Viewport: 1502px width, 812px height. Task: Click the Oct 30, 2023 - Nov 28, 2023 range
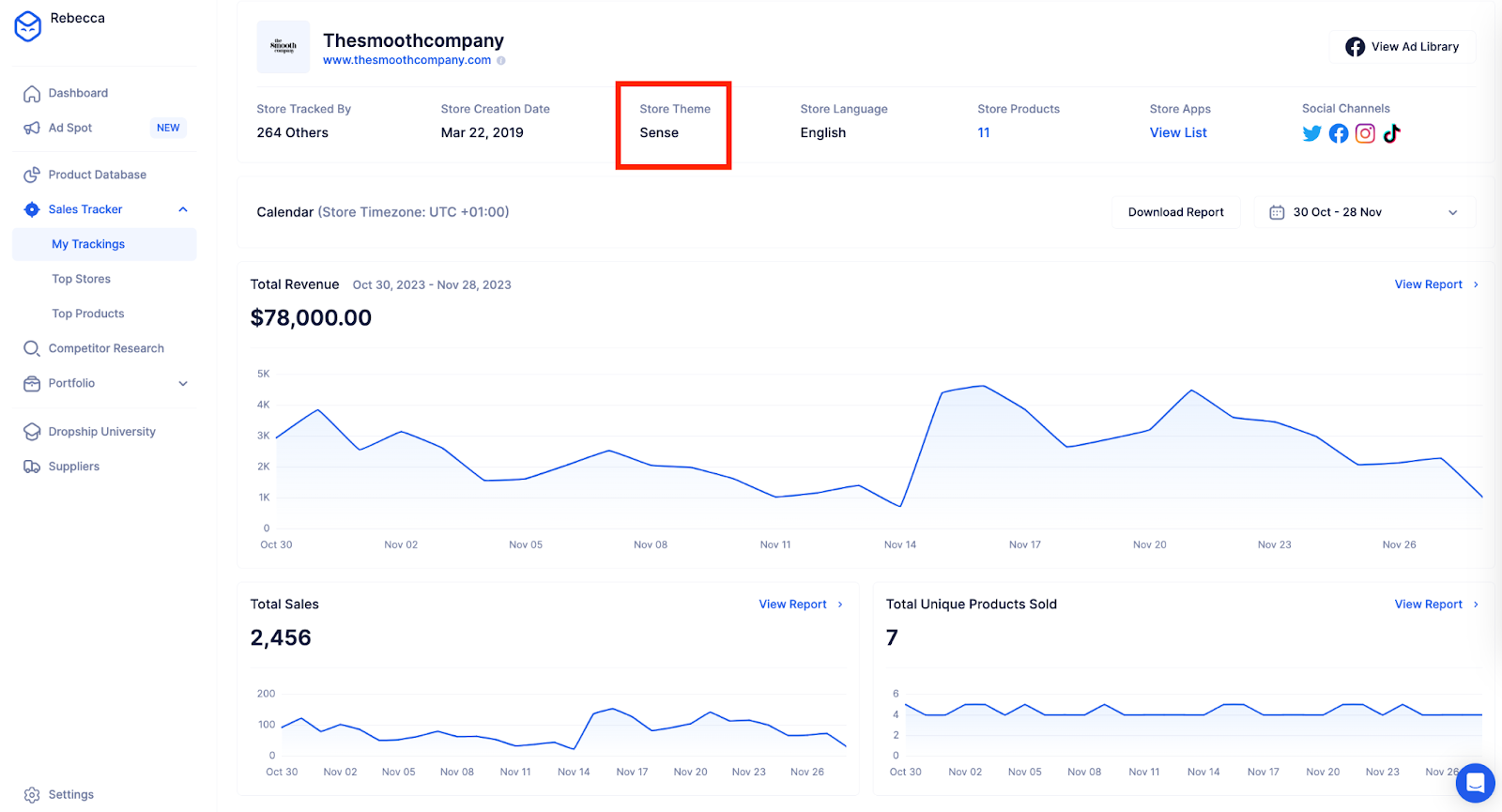coord(432,284)
